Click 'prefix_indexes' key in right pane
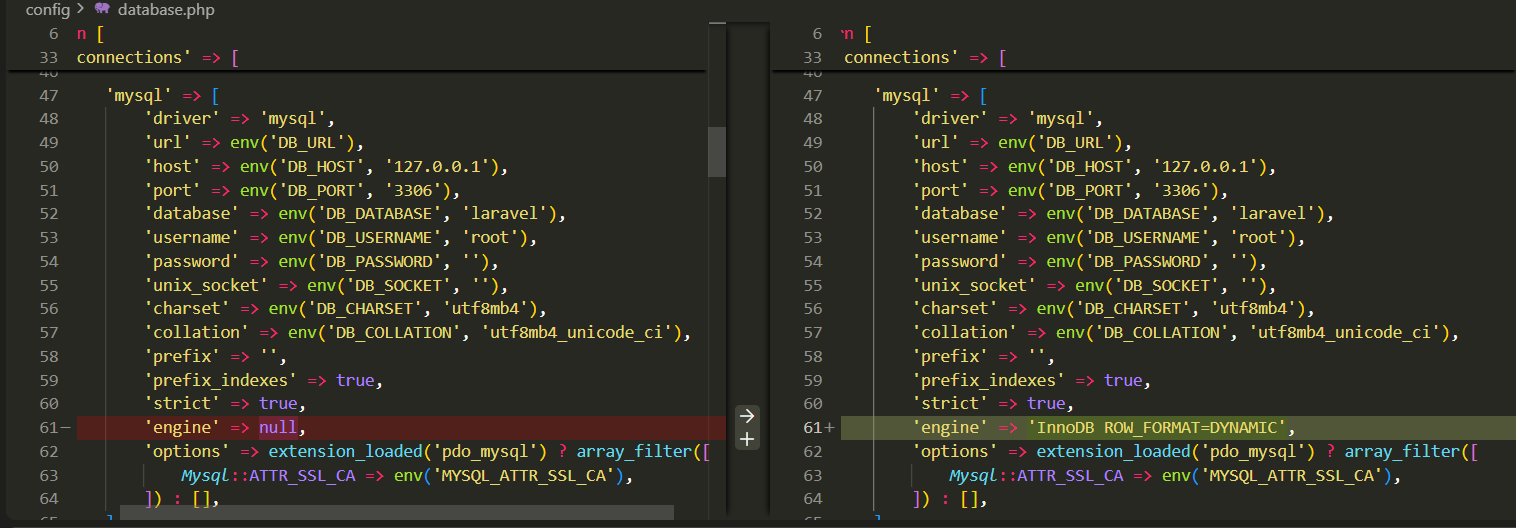Screen dimensions: 1516x528 pos(989,380)
